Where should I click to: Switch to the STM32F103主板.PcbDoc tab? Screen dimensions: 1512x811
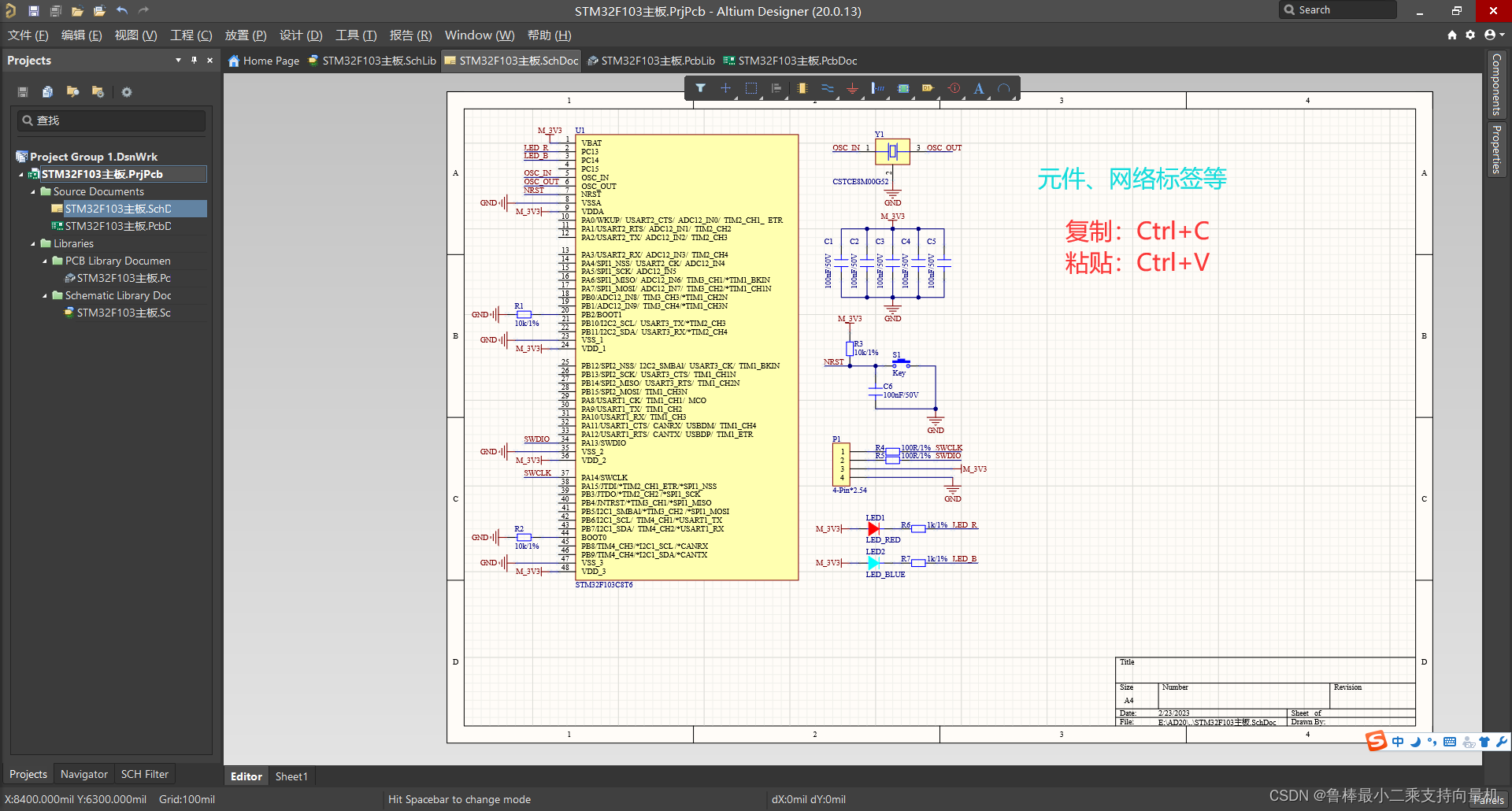tap(791, 61)
